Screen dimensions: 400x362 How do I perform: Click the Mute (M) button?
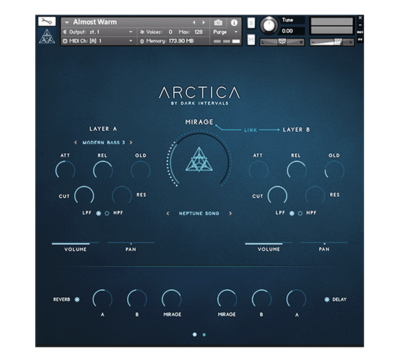click(x=251, y=40)
